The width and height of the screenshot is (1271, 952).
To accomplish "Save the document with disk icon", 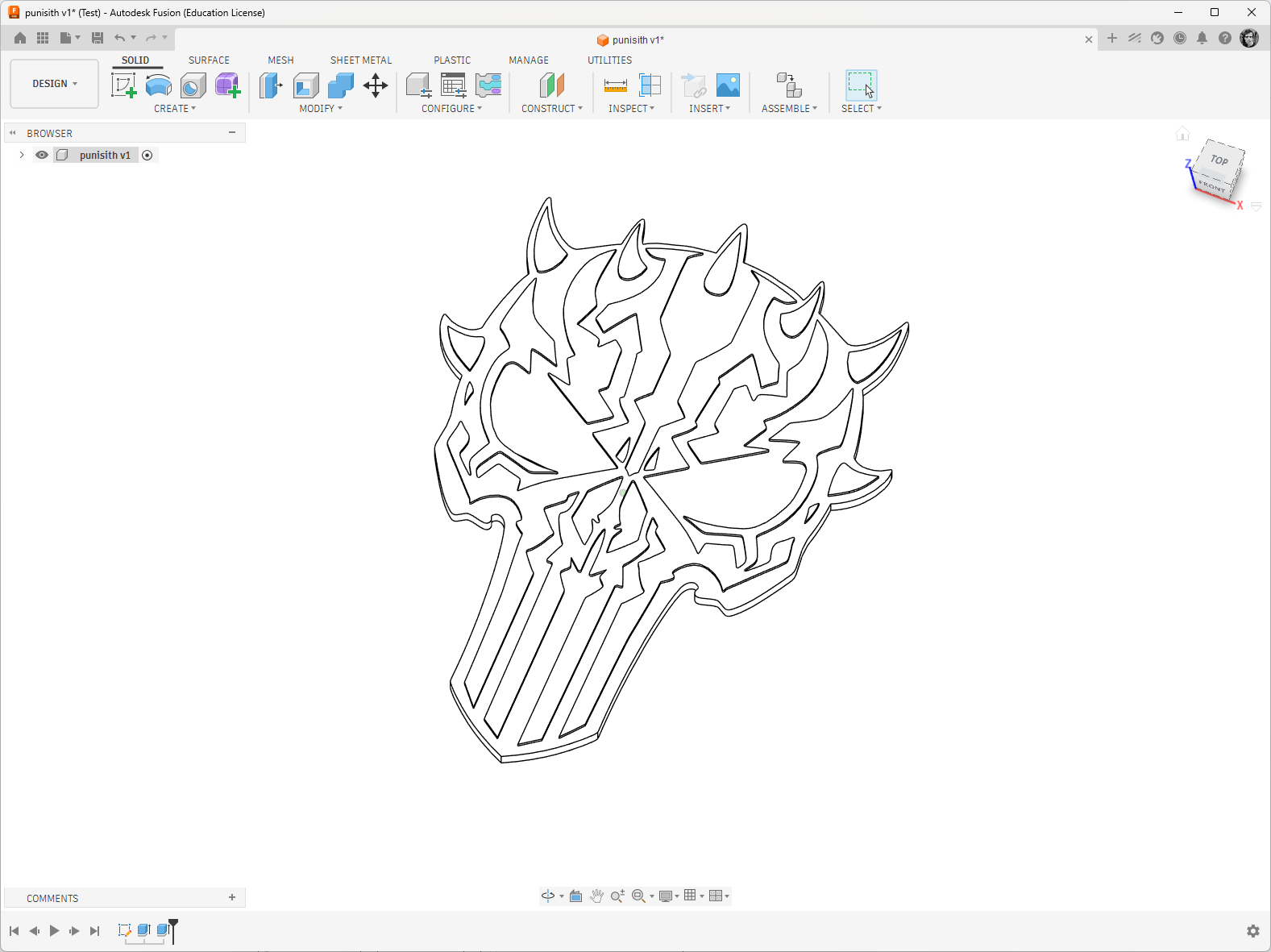I will coord(98,38).
